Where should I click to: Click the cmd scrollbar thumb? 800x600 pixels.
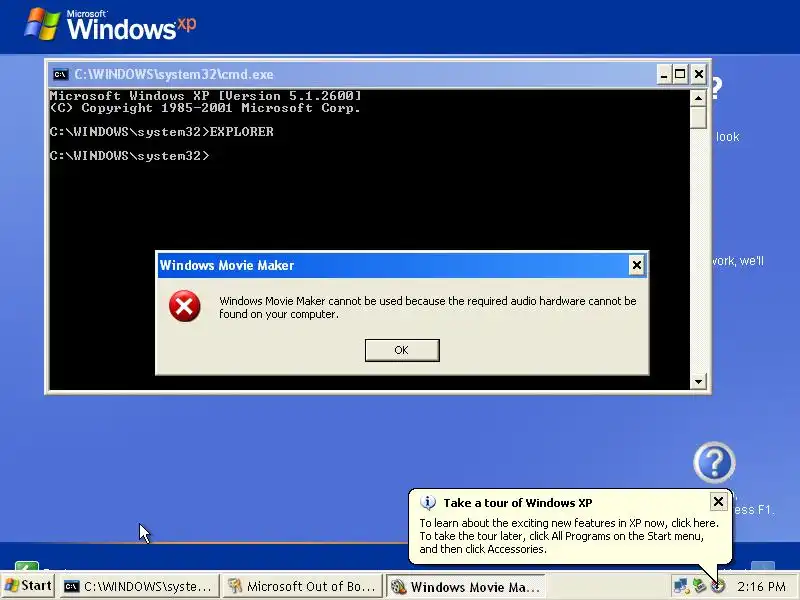(x=698, y=117)
